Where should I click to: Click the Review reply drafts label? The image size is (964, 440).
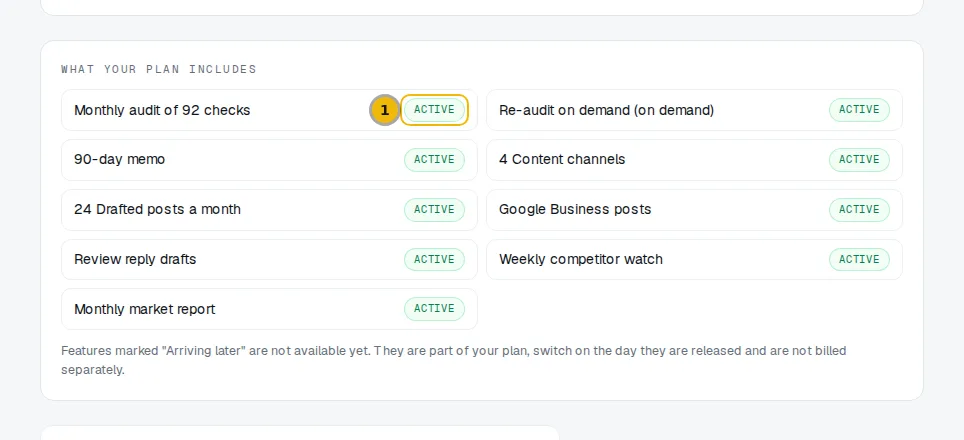coord(135,259)
